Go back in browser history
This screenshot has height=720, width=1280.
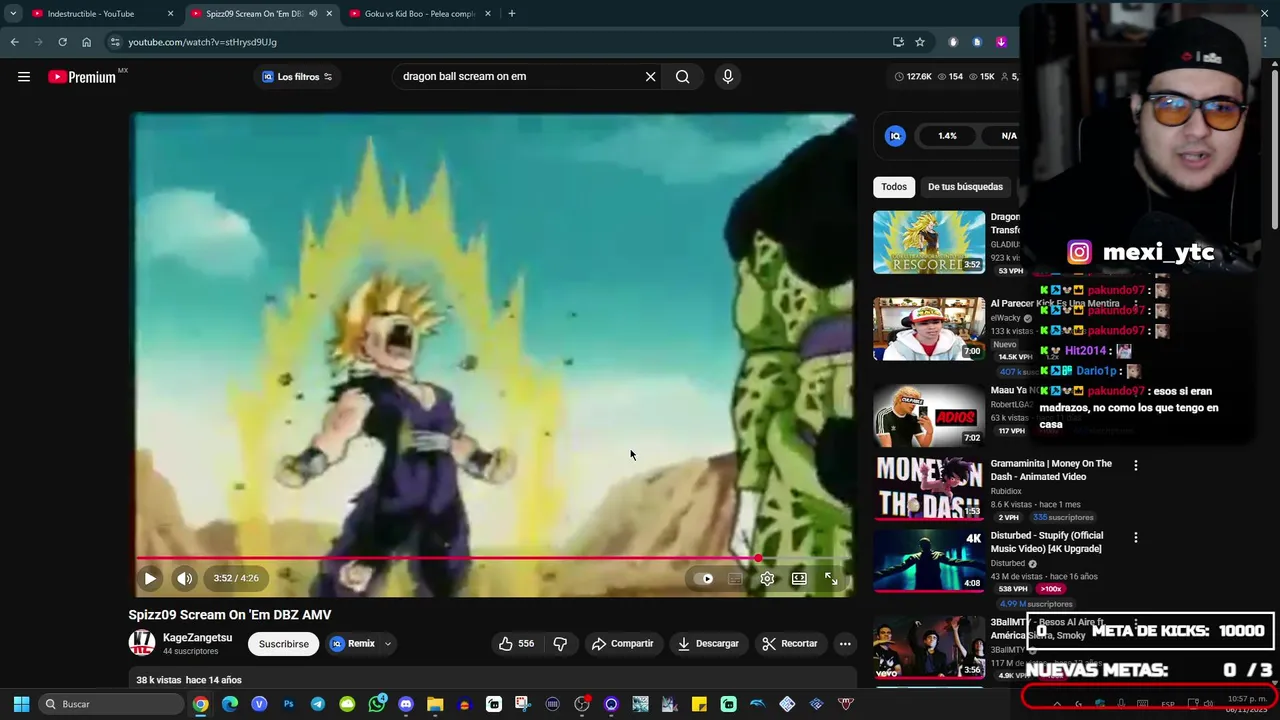[14, 42]
